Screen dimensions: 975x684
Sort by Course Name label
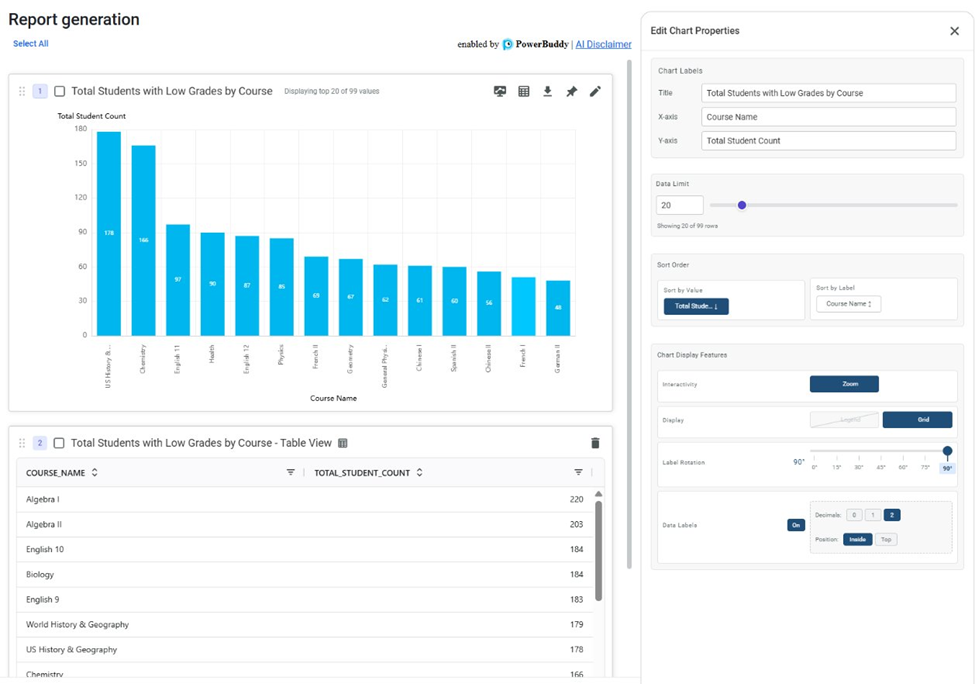point(848,304)
